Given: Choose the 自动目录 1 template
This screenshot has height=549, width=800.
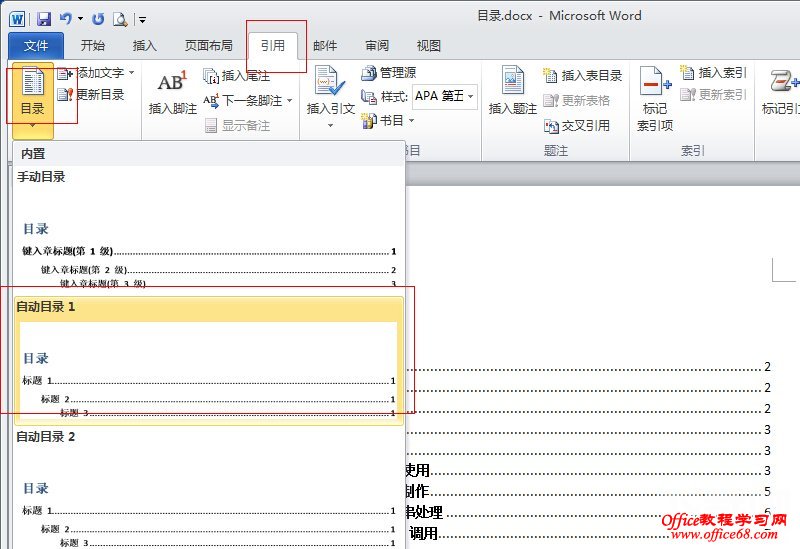Looking at the screenshot, I should pyautogui.click(x=209, y=360).
